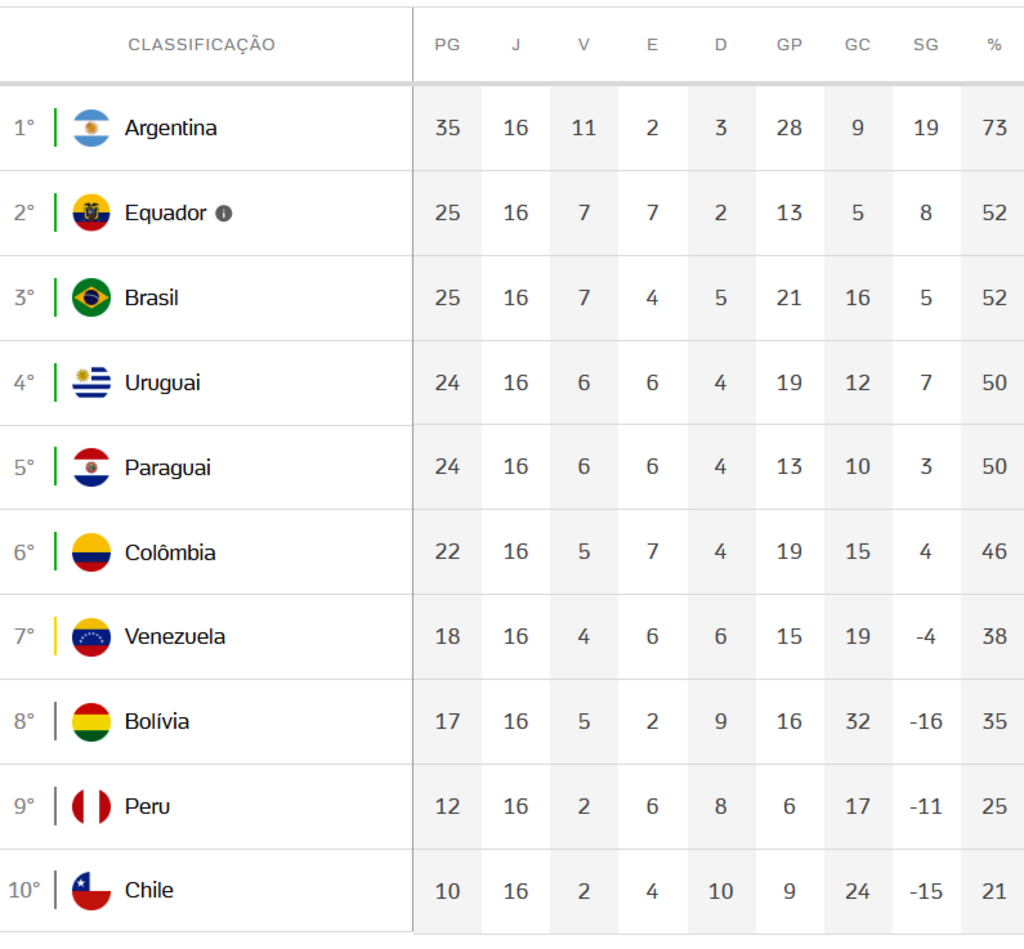
Task: Open the info icon next to Equador
Action: 224,214
